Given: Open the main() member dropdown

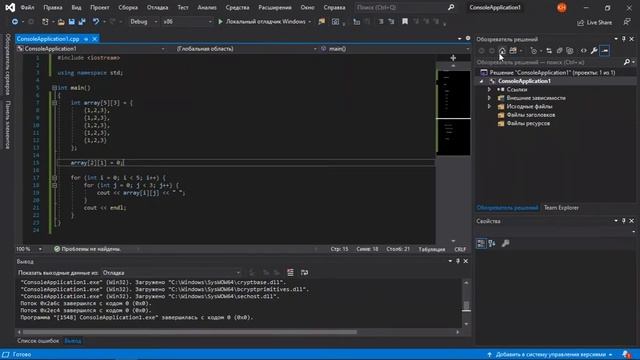Looking at the screenshot, I should click(x=395, y=49).
